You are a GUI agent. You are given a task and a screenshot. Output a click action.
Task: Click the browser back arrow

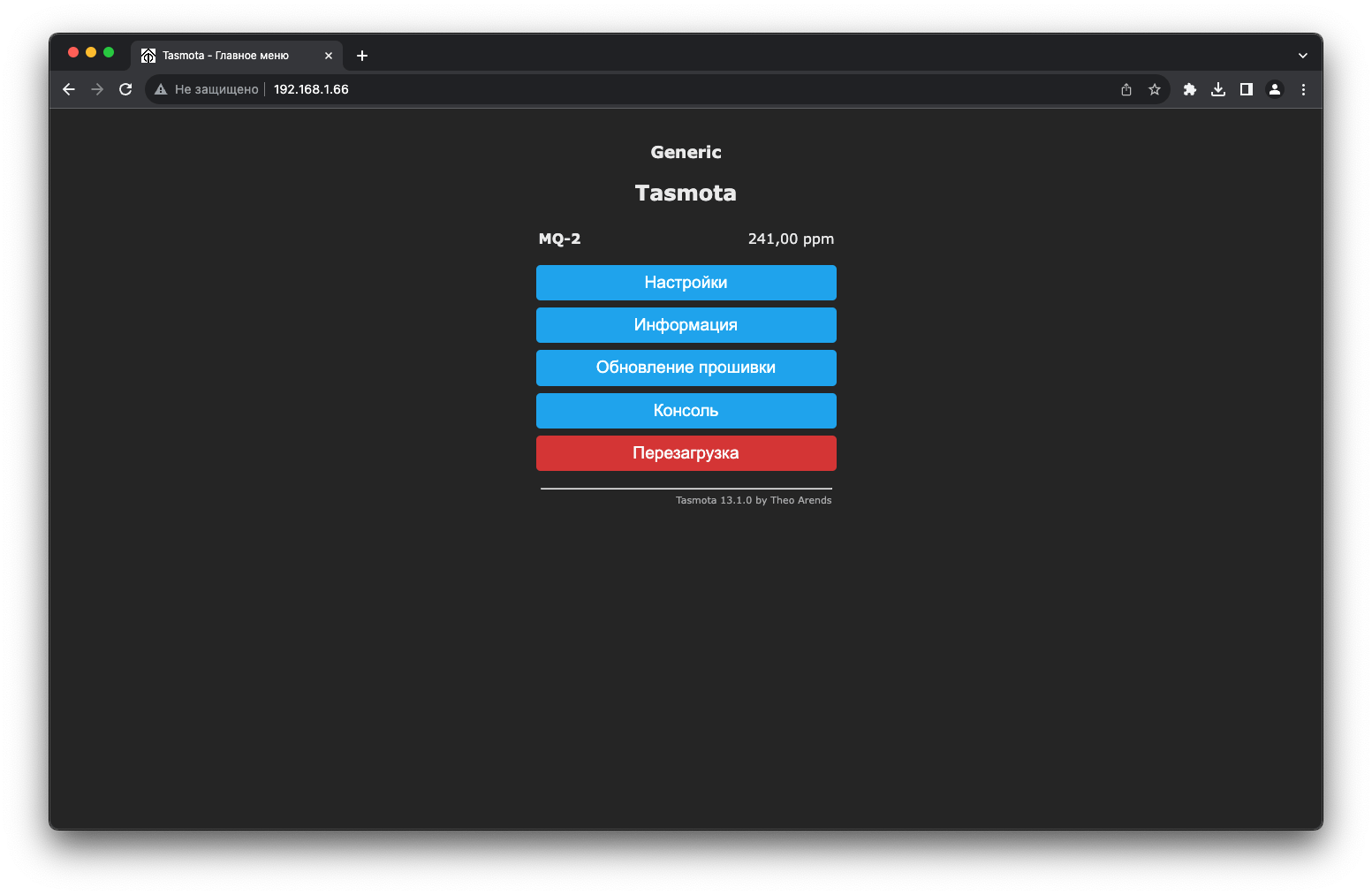click(69, 89)
